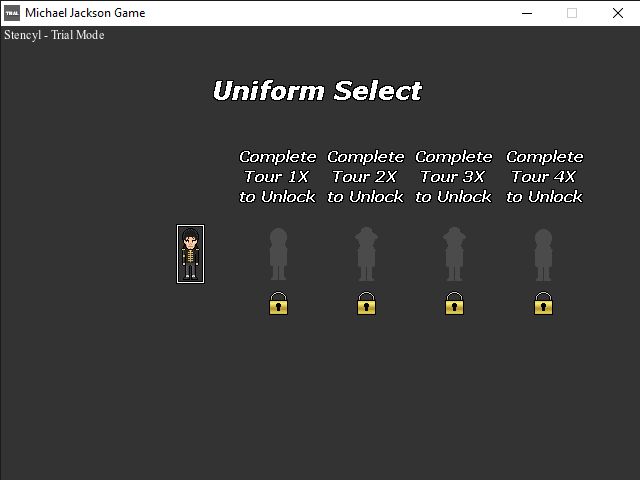The width and height of the screenshot is (640, 480).
Task: Click the padlock icon for Tour 4X uniform
Action: (x=543, y=303)
